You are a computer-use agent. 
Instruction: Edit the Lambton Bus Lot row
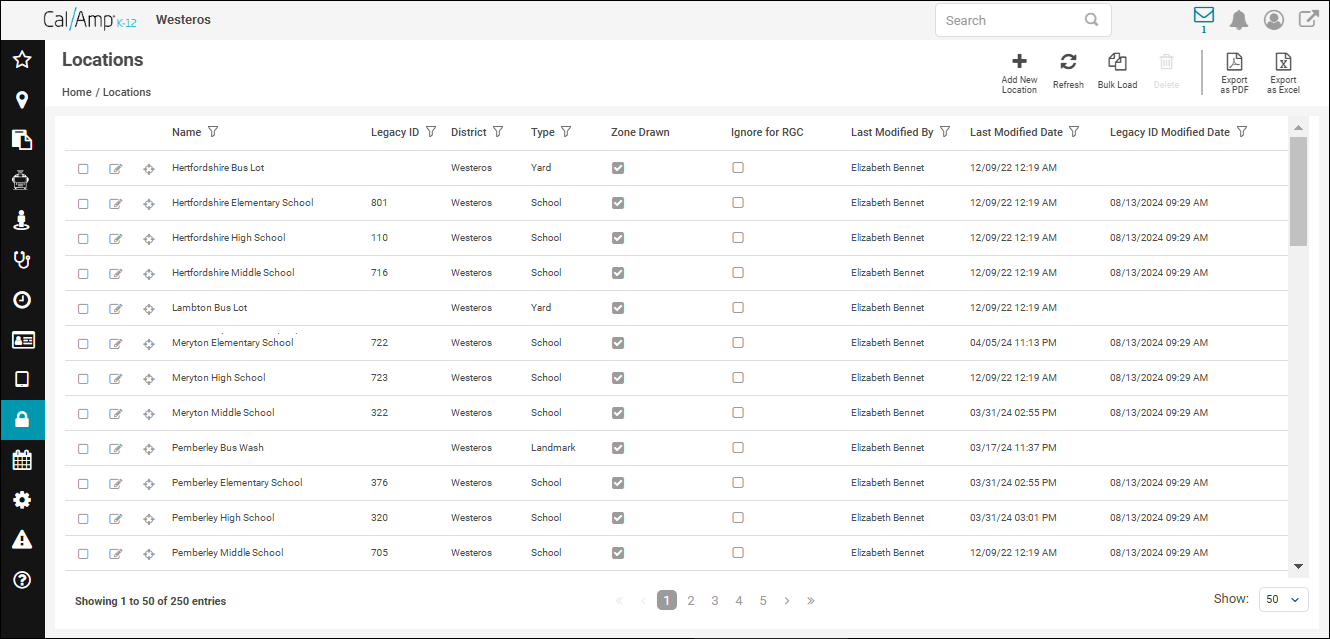coord(116,309)
